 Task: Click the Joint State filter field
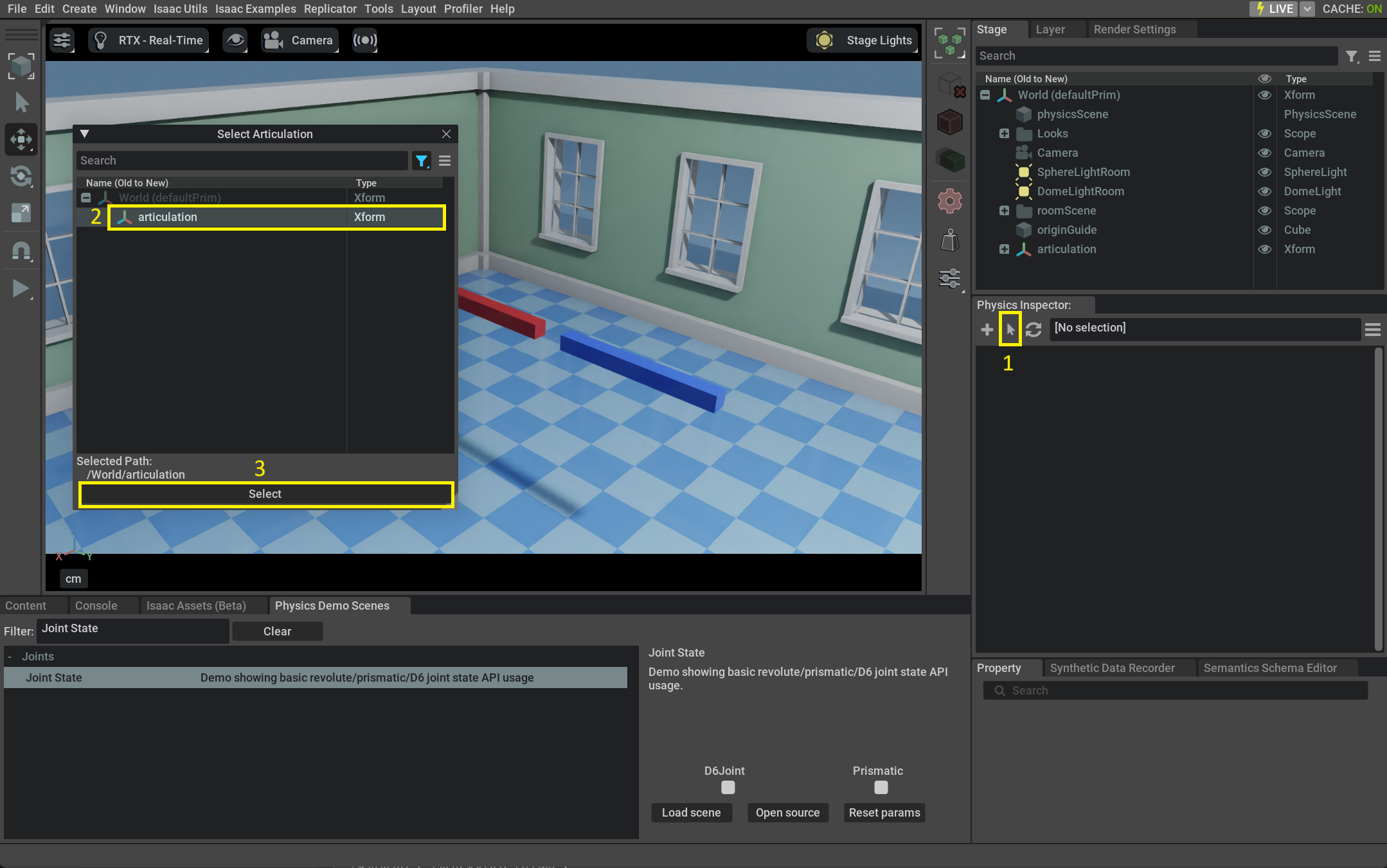pyautogui.click(x=132, y=629)
